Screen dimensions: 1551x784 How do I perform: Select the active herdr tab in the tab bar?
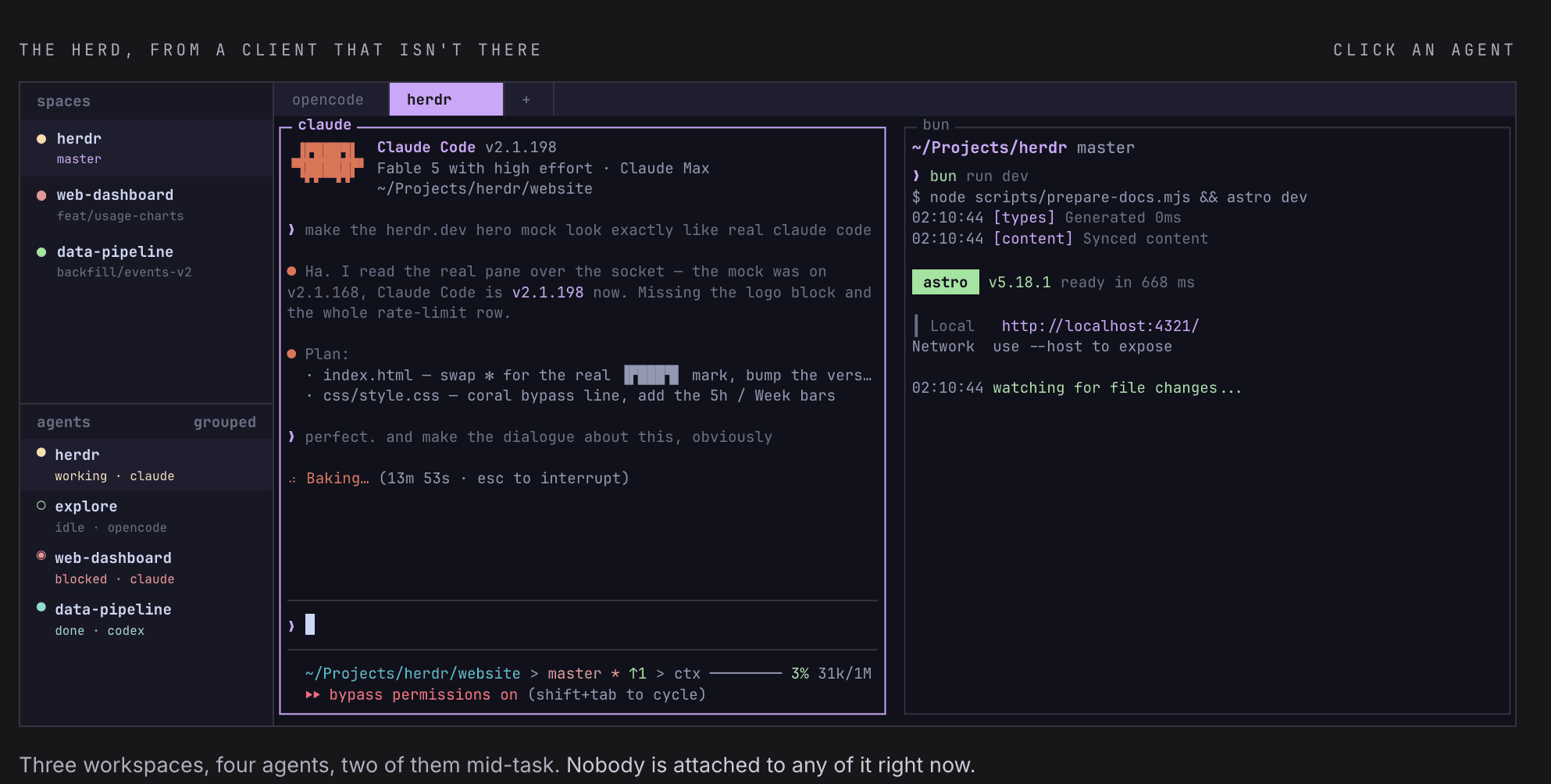coord(446,100)
